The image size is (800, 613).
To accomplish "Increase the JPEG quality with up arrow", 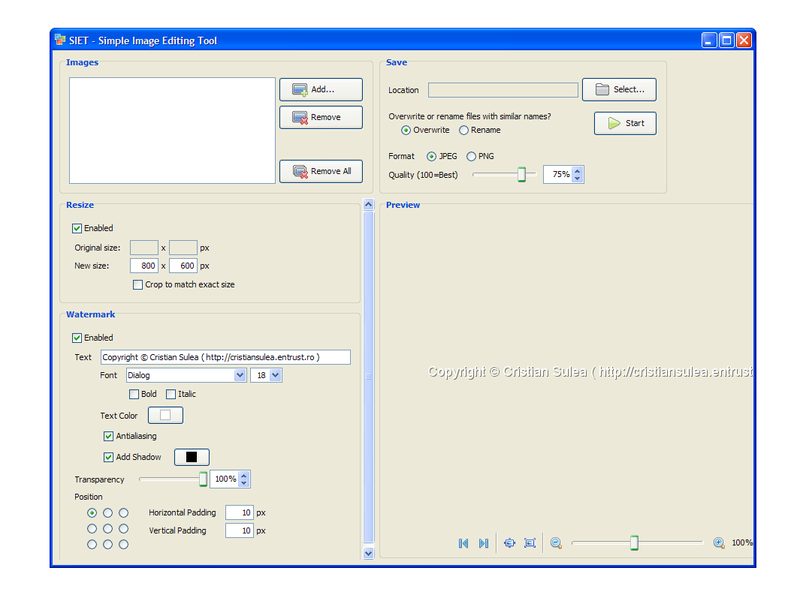I will tap(578, 171).
